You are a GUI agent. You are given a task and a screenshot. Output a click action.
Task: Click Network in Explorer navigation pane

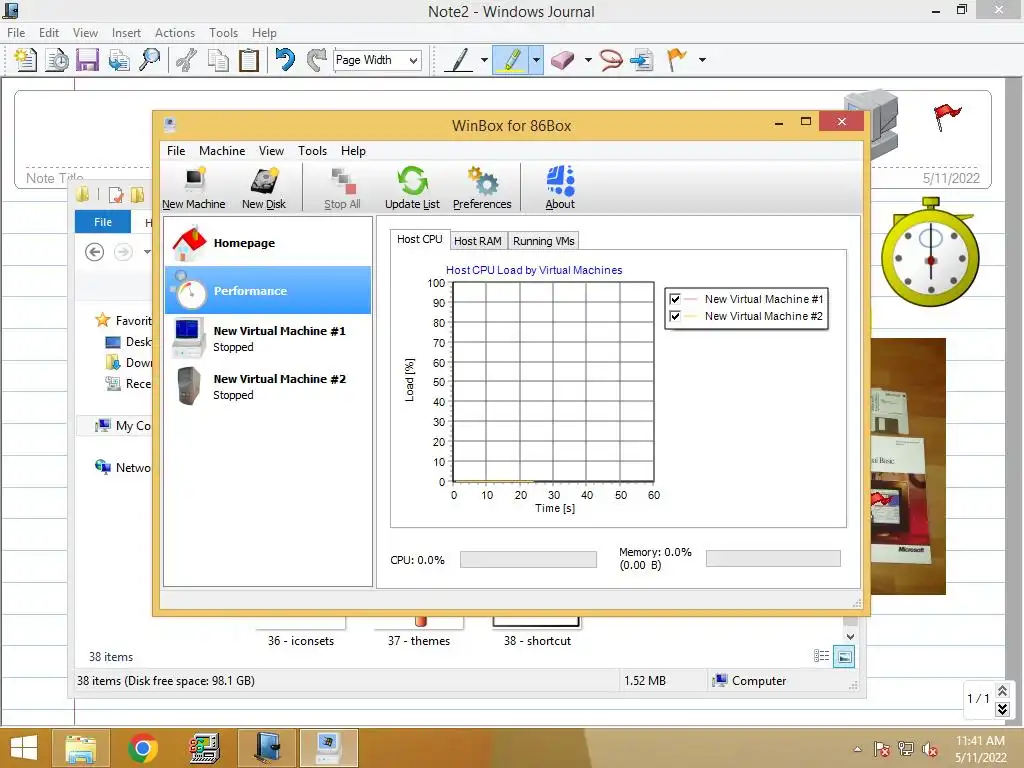(124, 468)
